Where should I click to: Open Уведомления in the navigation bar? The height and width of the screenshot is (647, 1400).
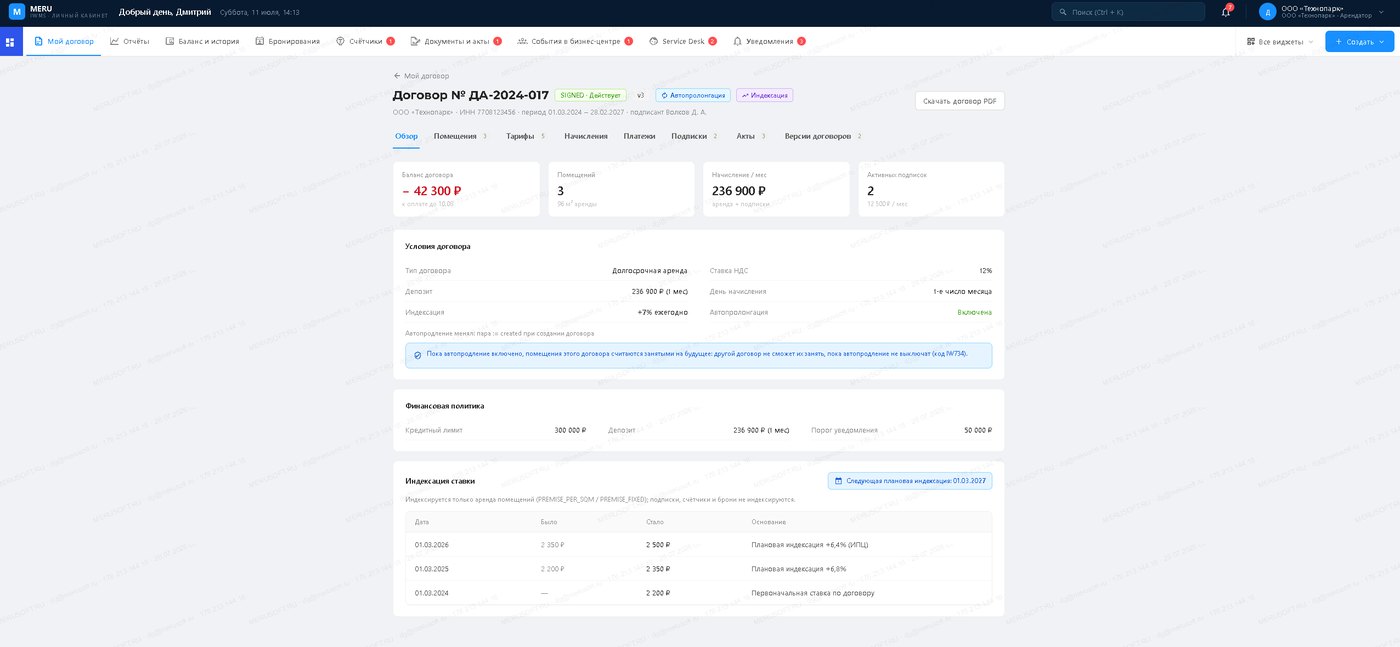769,41
